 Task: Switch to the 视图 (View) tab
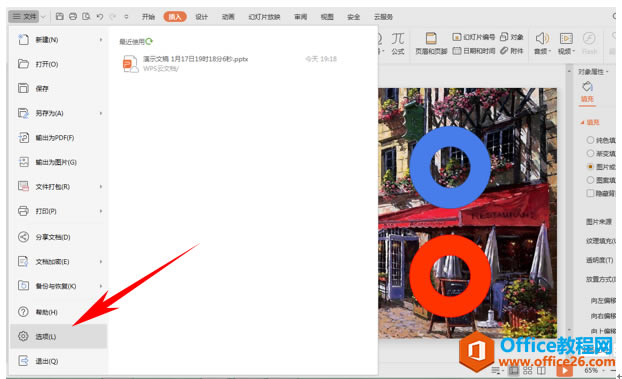327,17
